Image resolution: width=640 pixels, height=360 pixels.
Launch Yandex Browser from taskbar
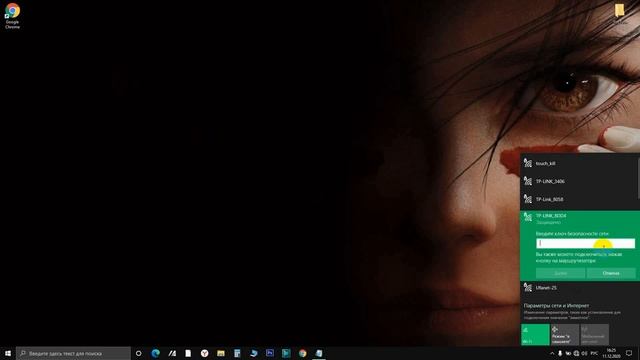pyautogui.click(x=204, y=353)
